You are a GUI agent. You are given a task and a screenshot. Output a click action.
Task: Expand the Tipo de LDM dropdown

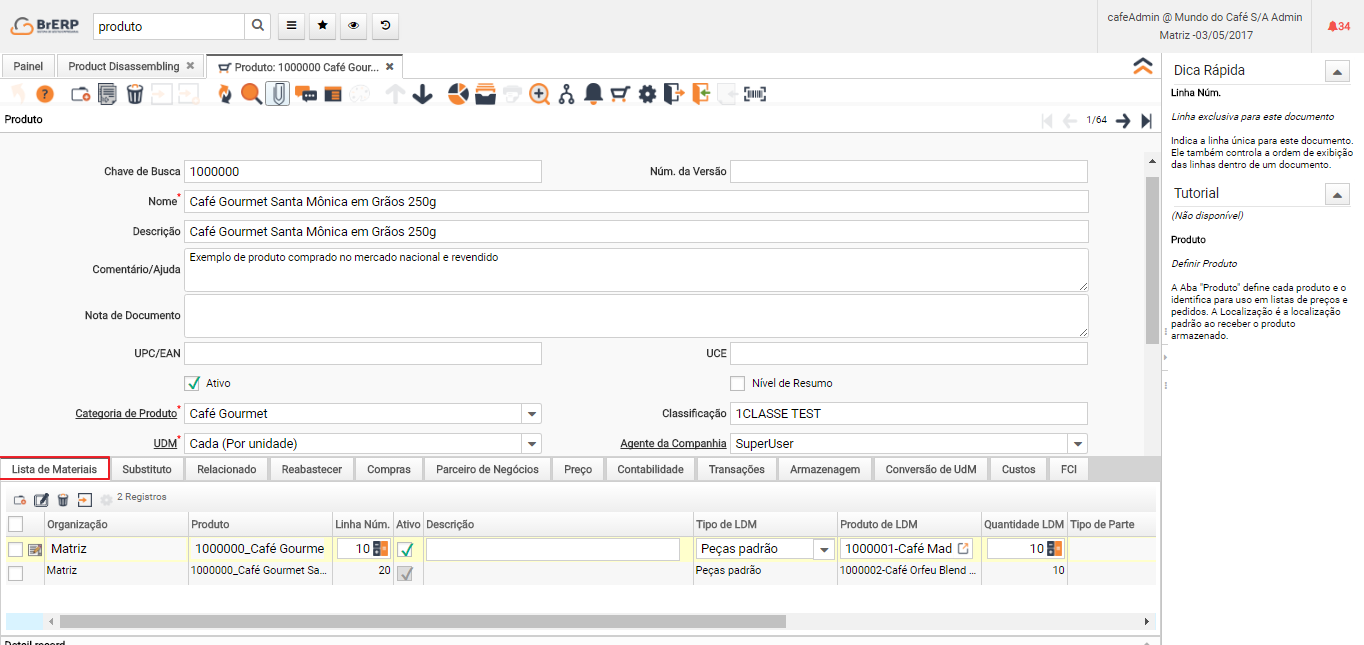coord(824,549)
